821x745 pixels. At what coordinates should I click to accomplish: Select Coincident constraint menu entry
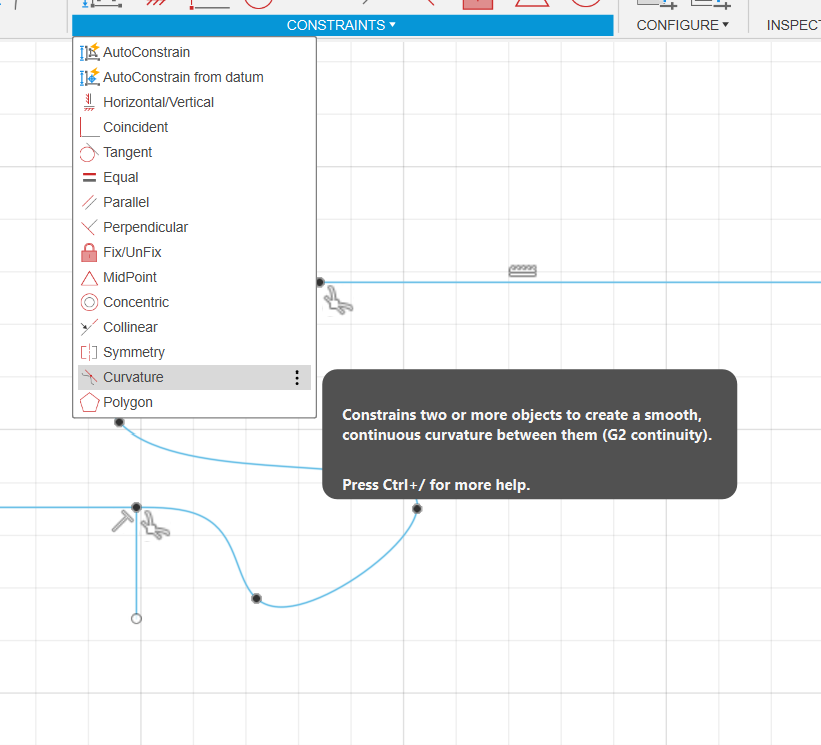135,127
